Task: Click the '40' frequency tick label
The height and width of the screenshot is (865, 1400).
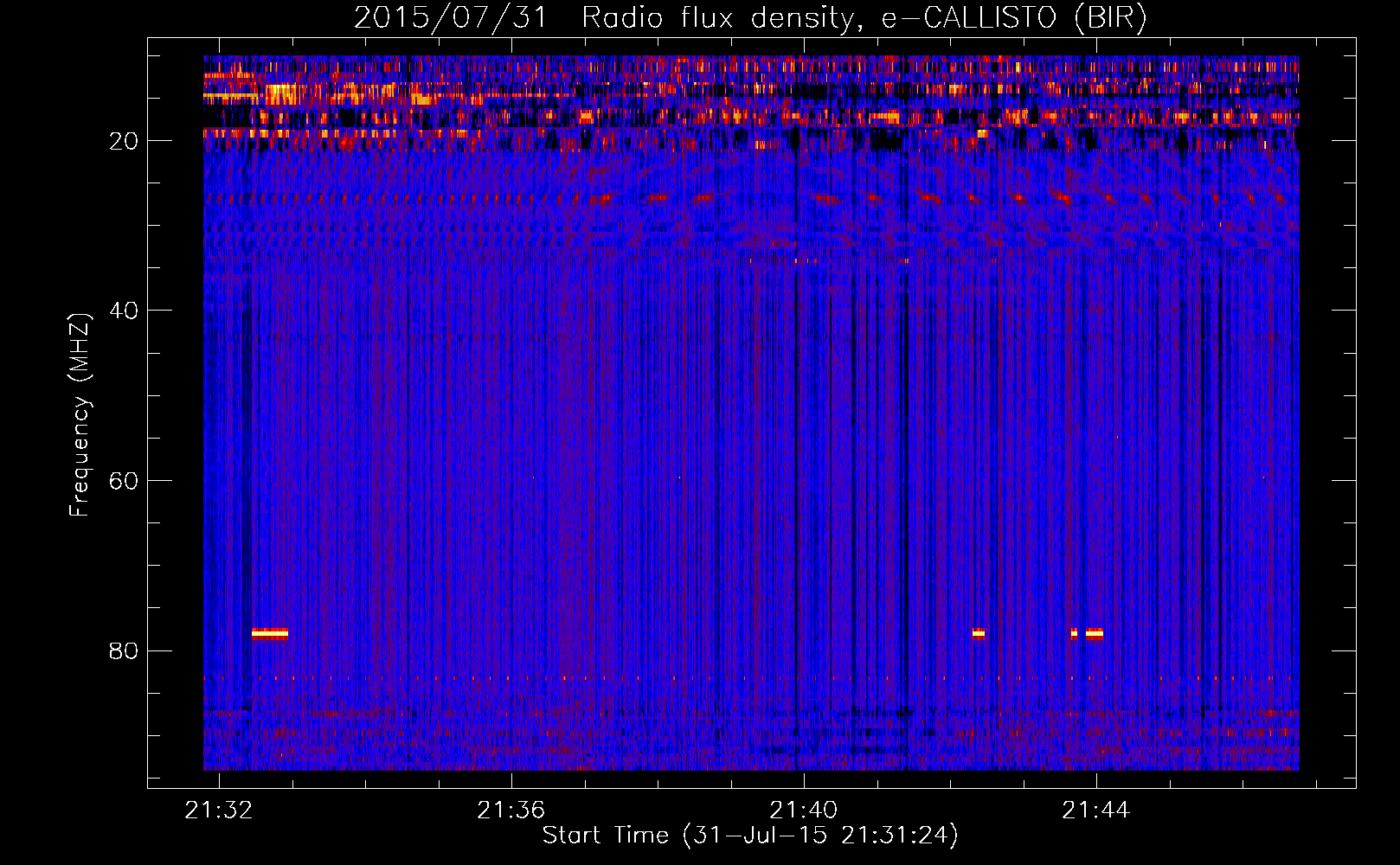Action: point(124,311)
